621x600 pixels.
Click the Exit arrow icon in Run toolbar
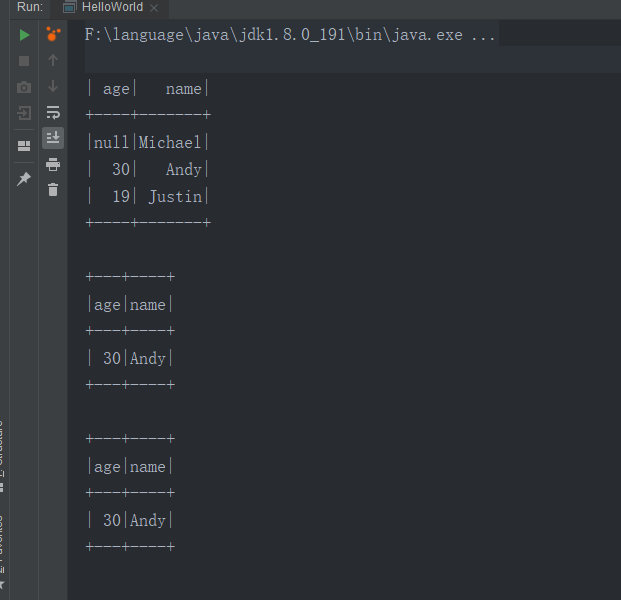click(24, 113)
